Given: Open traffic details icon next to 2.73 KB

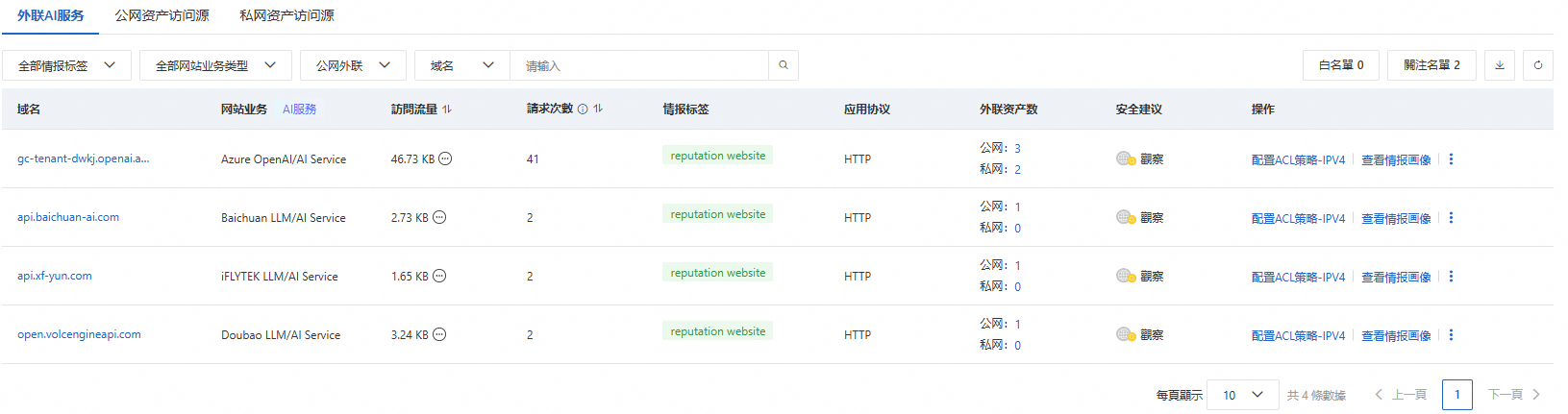Looking at the screenshot, I should tap(439, 217).
